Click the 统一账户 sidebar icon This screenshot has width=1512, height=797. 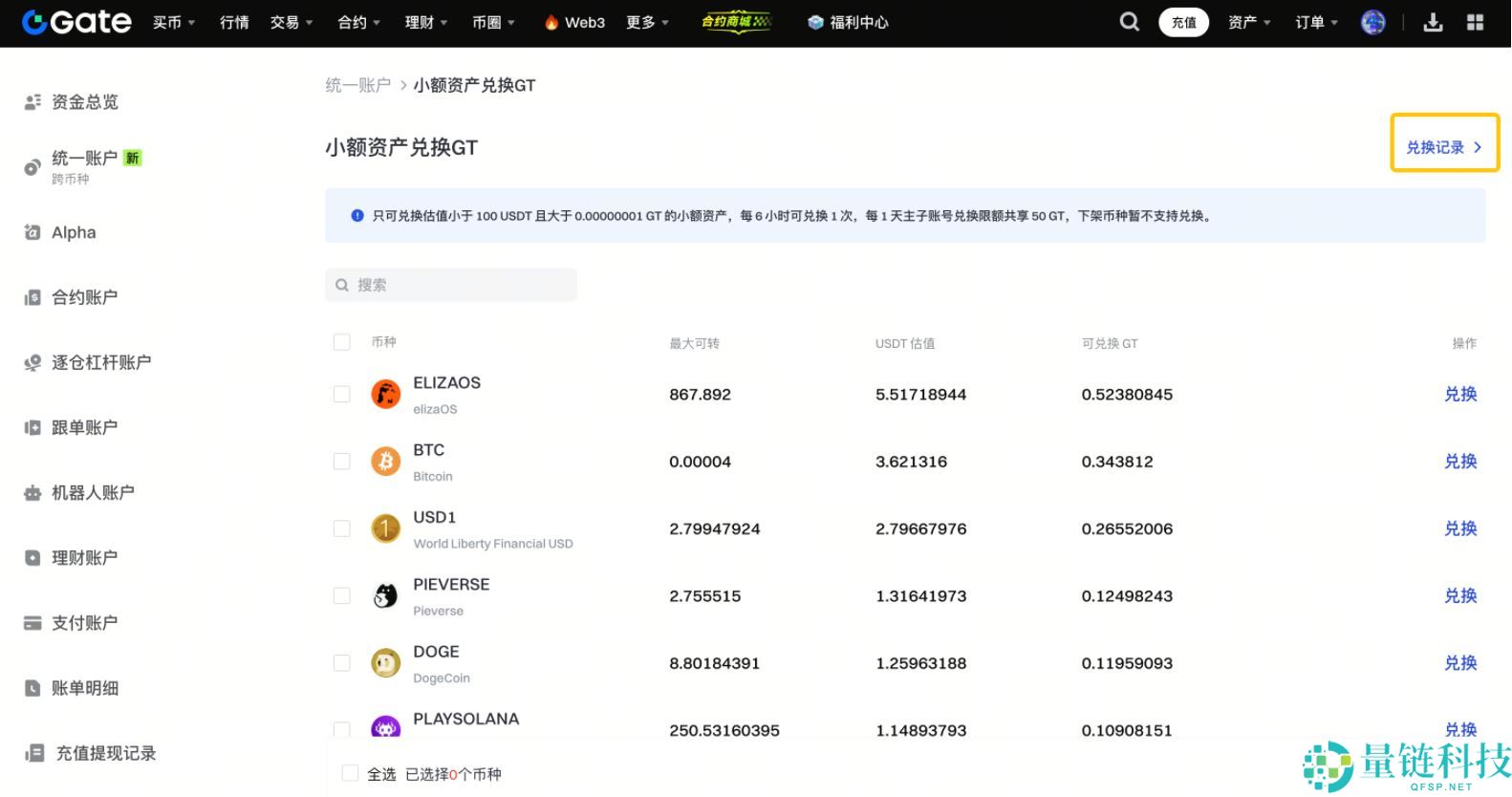tap(32, 167)
